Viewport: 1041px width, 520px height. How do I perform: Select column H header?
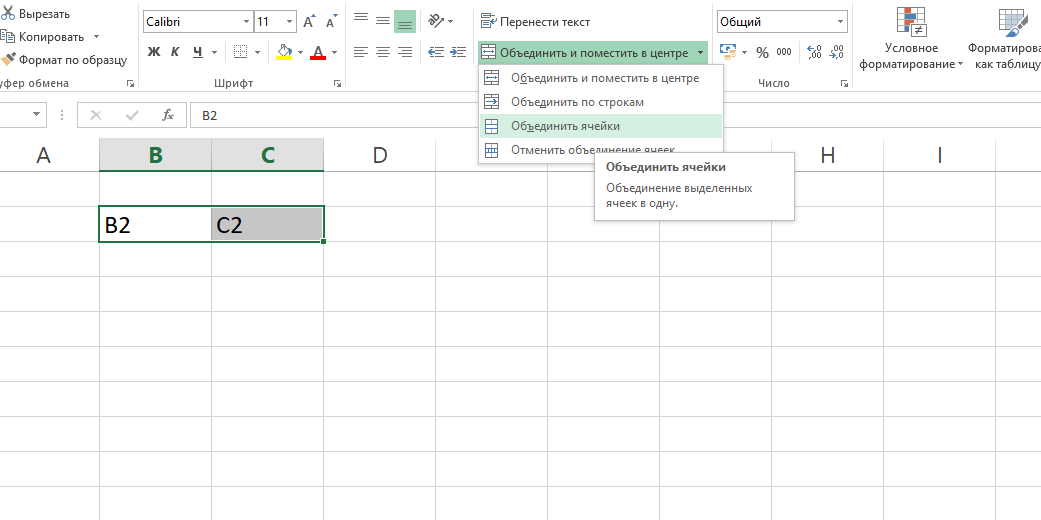[x=827, y=155]
